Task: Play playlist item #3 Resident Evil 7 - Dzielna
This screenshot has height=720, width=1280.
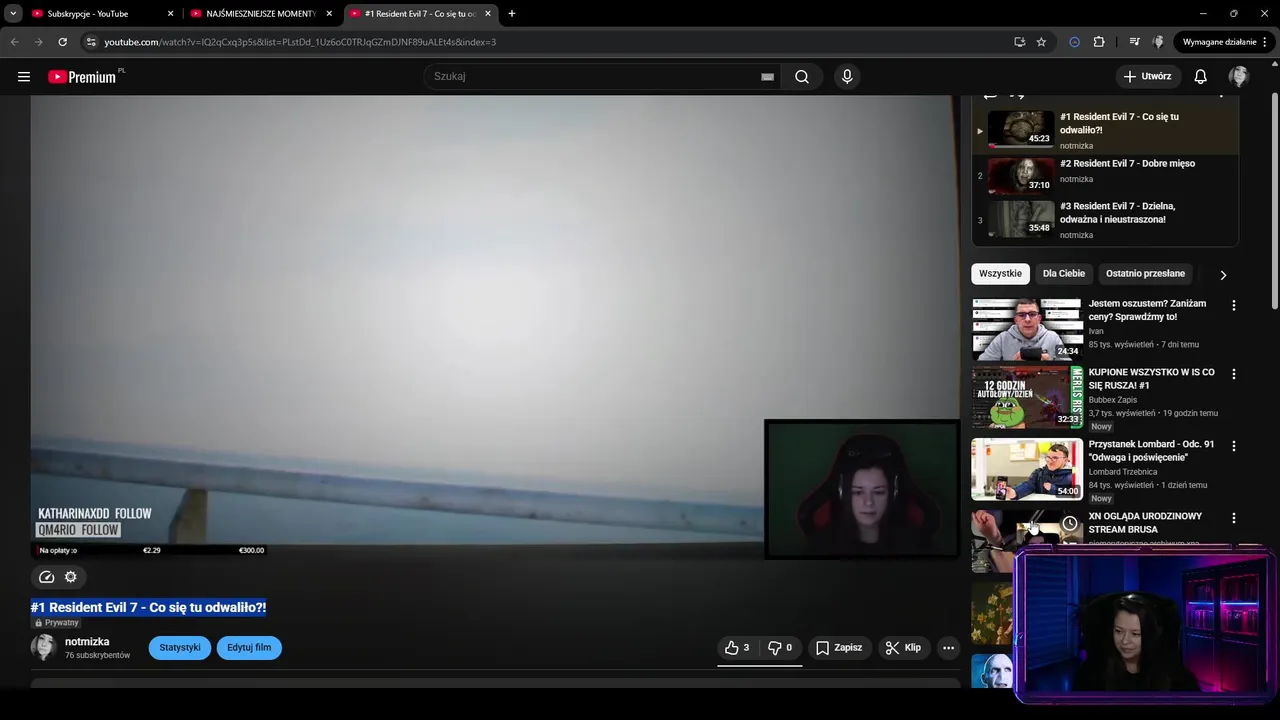Action: coord(1105,219)
